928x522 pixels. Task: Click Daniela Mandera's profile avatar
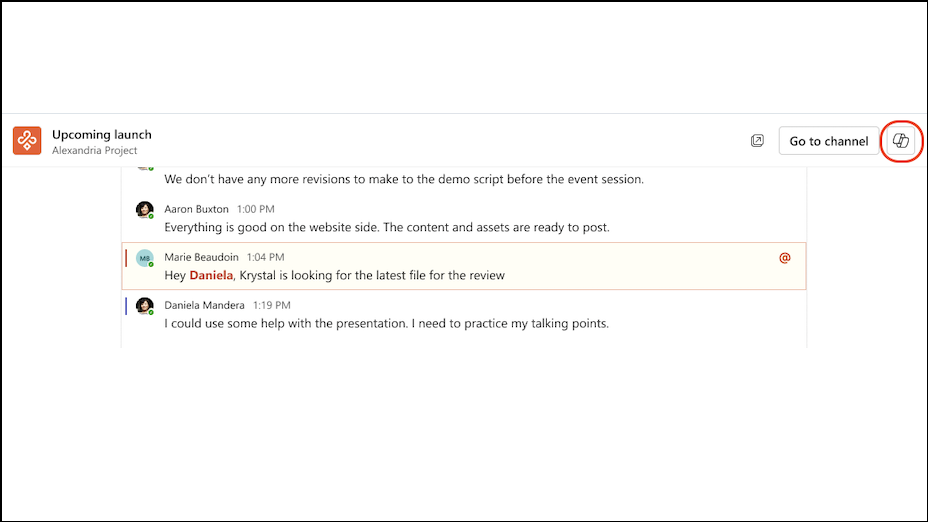coord(144,305)
